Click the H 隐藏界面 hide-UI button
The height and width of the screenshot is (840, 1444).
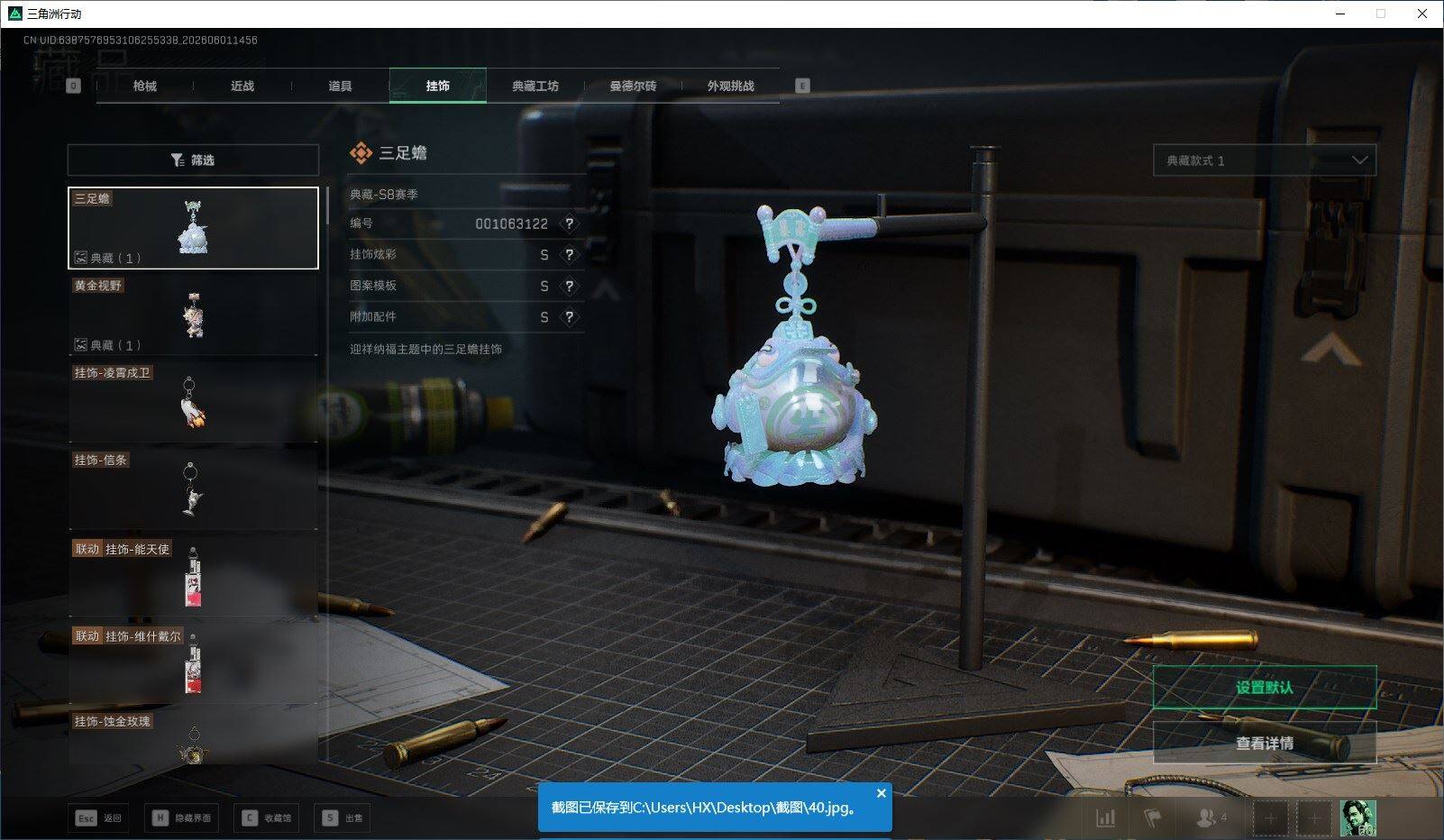(x=181, y=818)
